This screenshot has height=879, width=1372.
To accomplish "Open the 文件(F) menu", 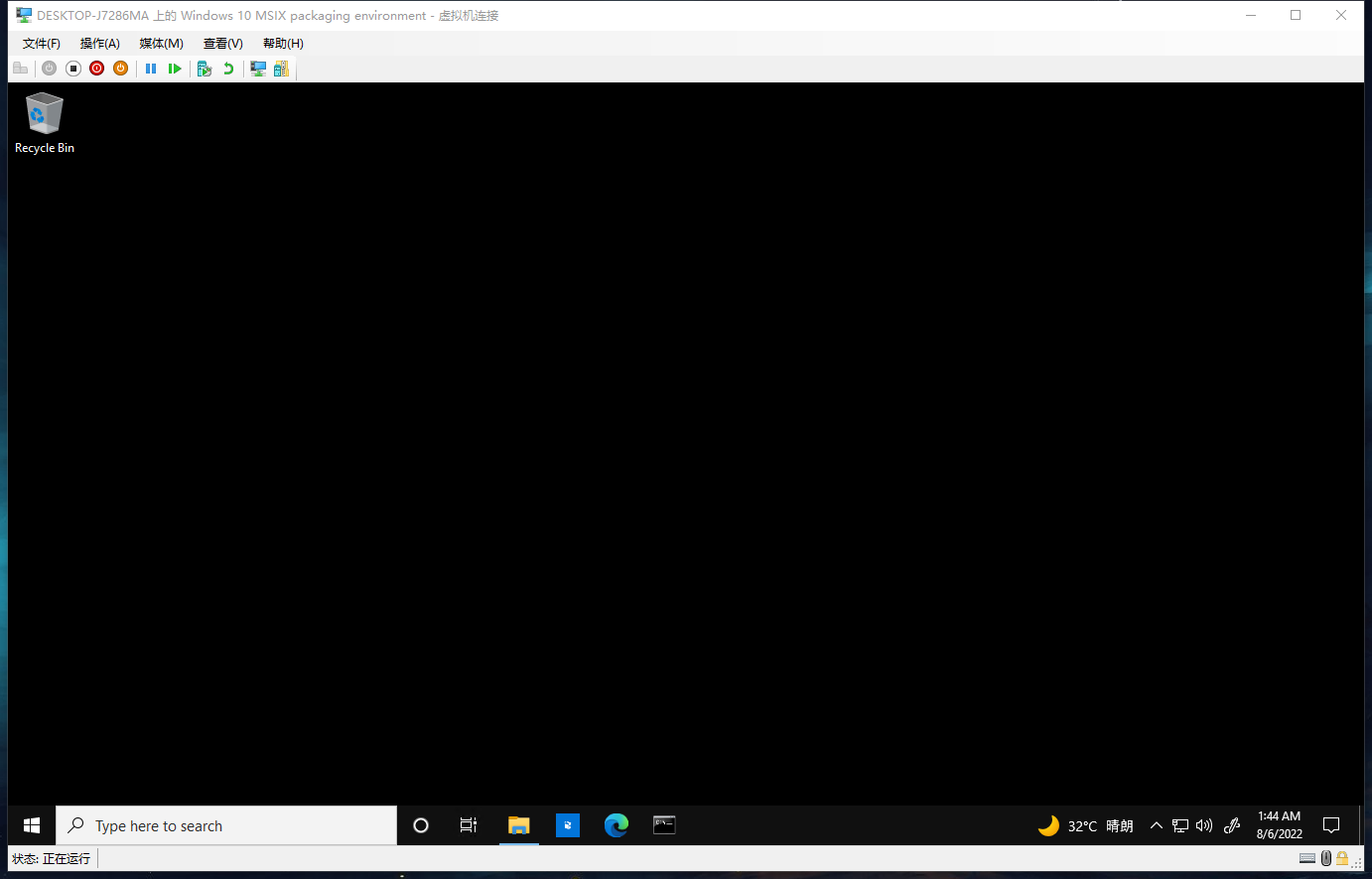I will click(42, 44).
